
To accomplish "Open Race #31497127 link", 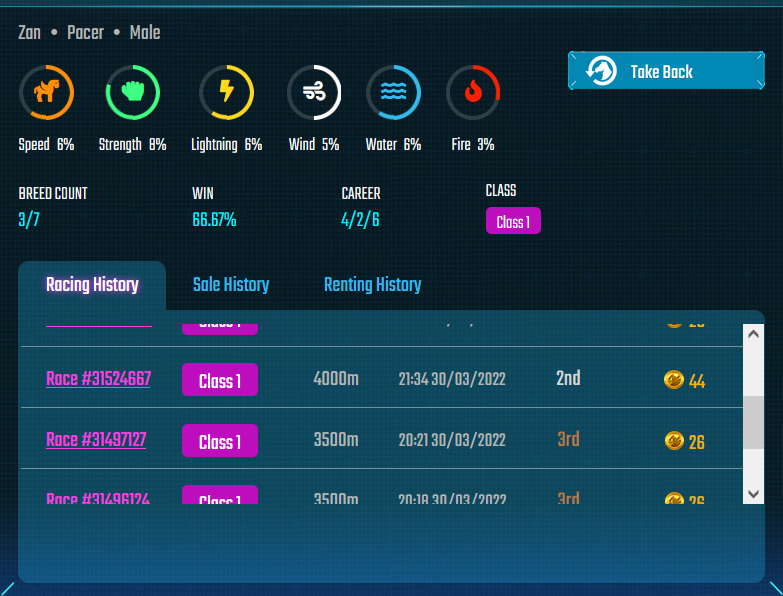I will pyautogui.click(x=96, y=440).
